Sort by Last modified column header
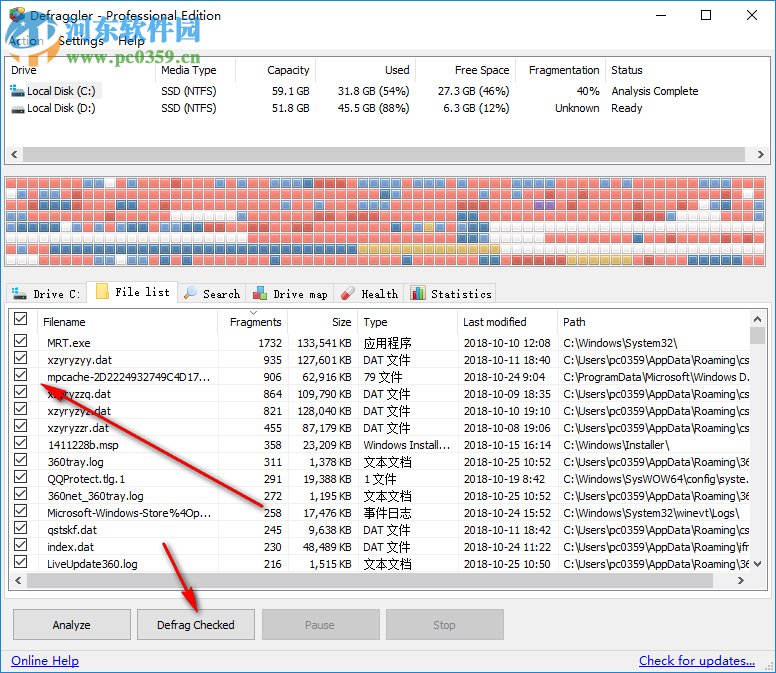The image size is (776, 673). coord(507,322)
